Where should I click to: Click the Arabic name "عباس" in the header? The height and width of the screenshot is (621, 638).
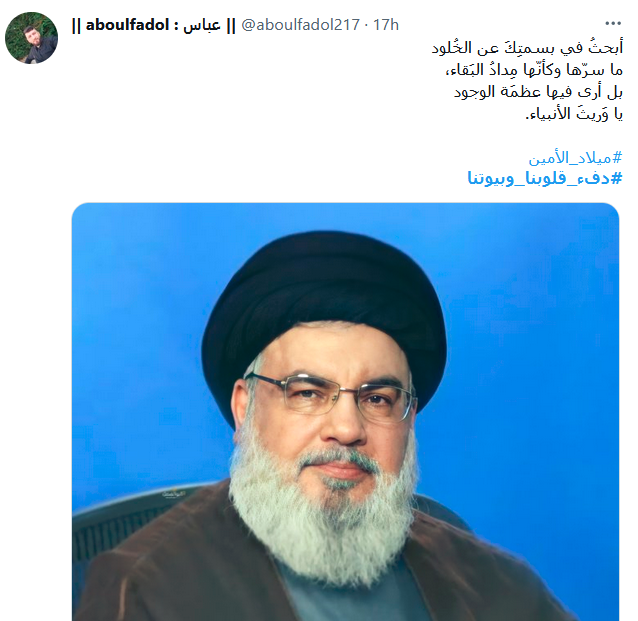coord(202,25)
